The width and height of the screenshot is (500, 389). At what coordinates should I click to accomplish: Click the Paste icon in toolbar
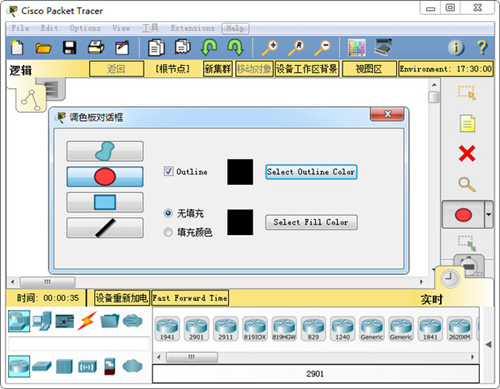pyautogui.click(x=182, y=47)
